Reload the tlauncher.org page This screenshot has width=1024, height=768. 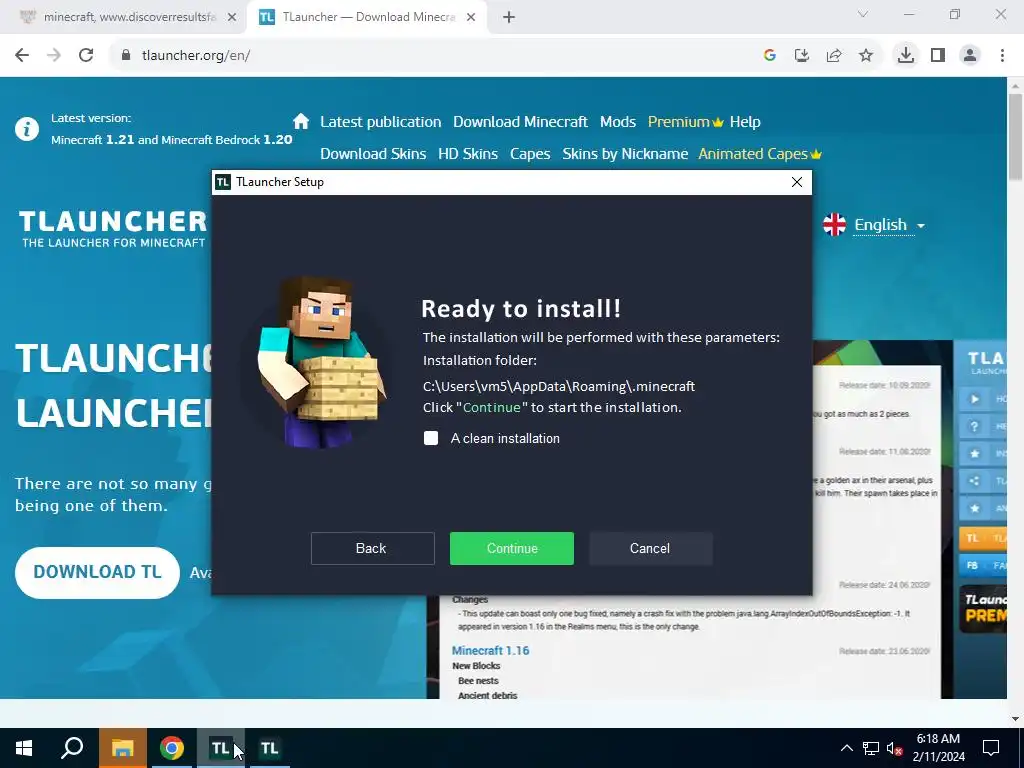(86, 56)
